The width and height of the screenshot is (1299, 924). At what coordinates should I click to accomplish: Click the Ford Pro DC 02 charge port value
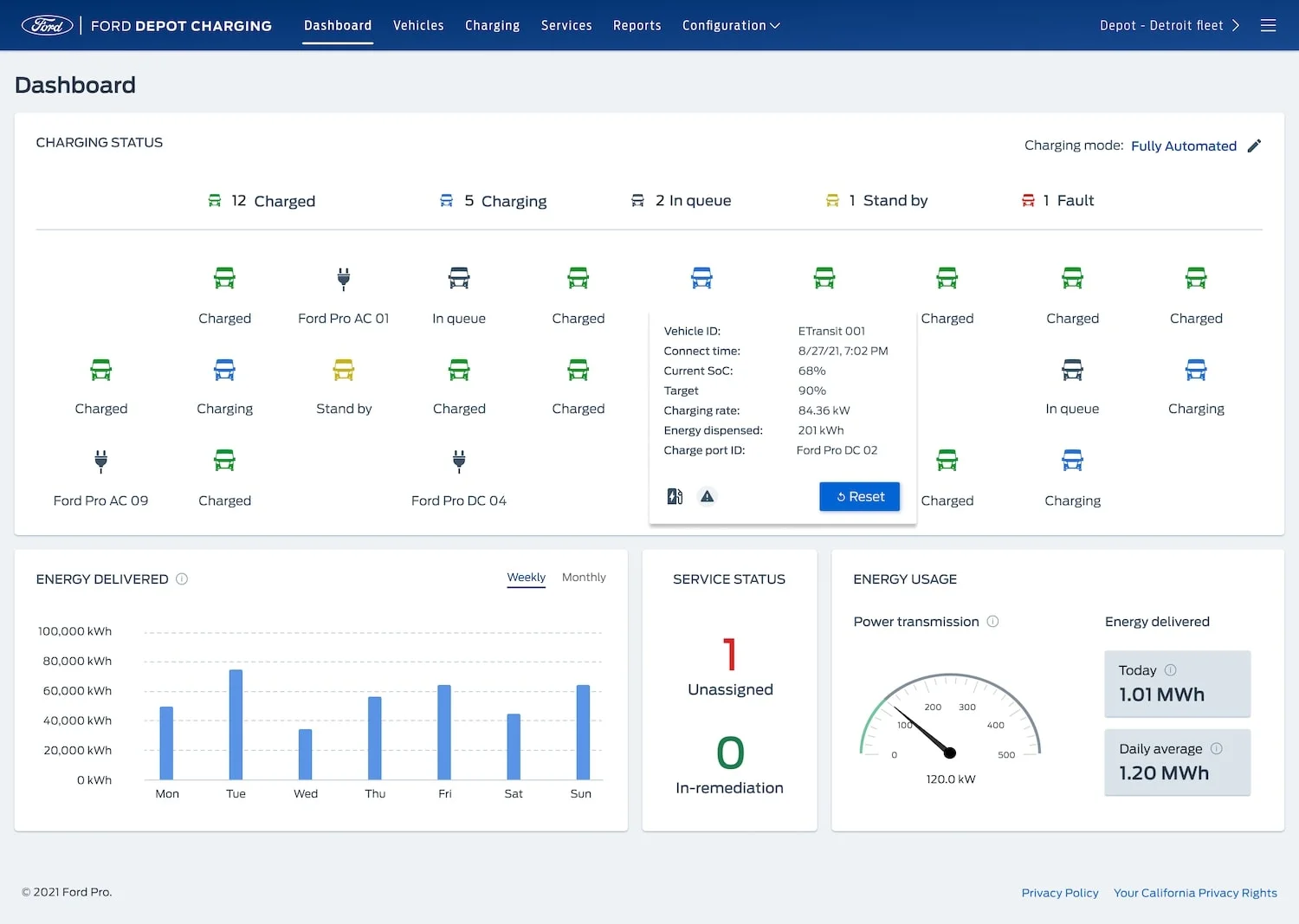point(837,450)
